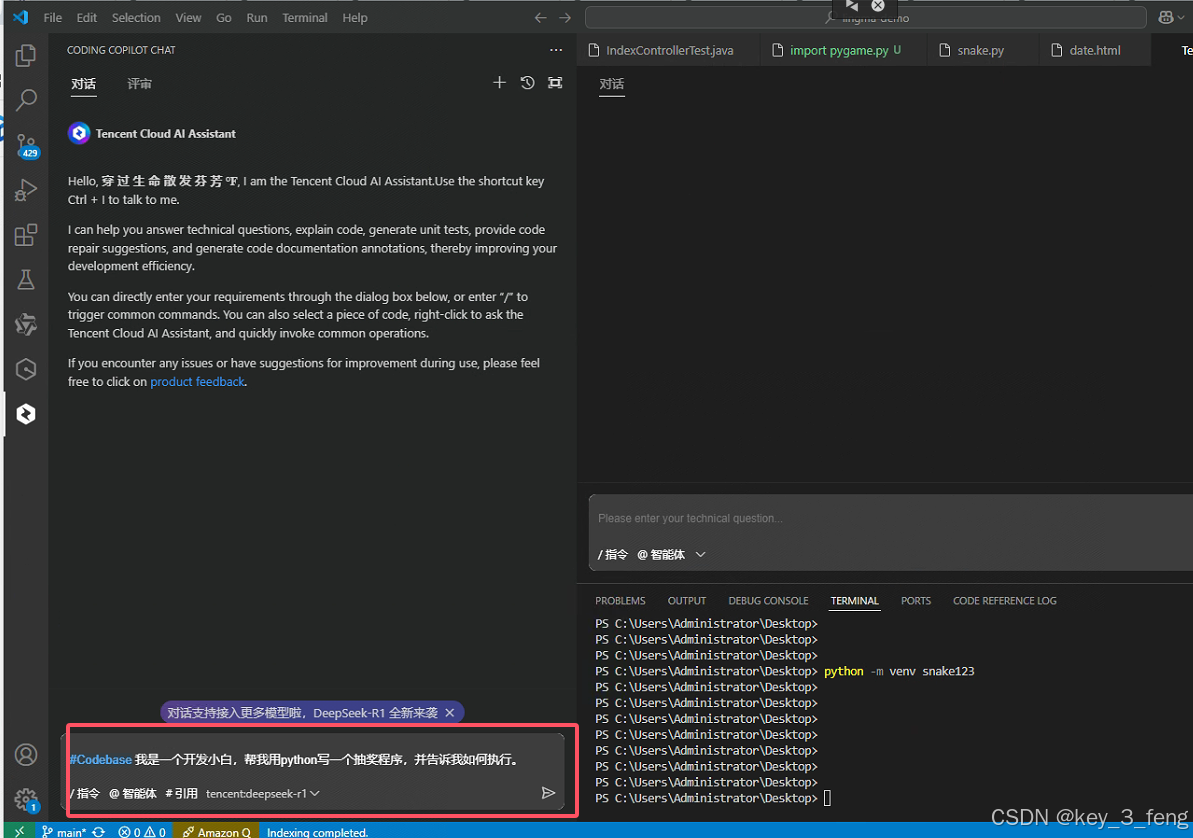Open the File menu
1193x838 pixels.
point(52,18)
